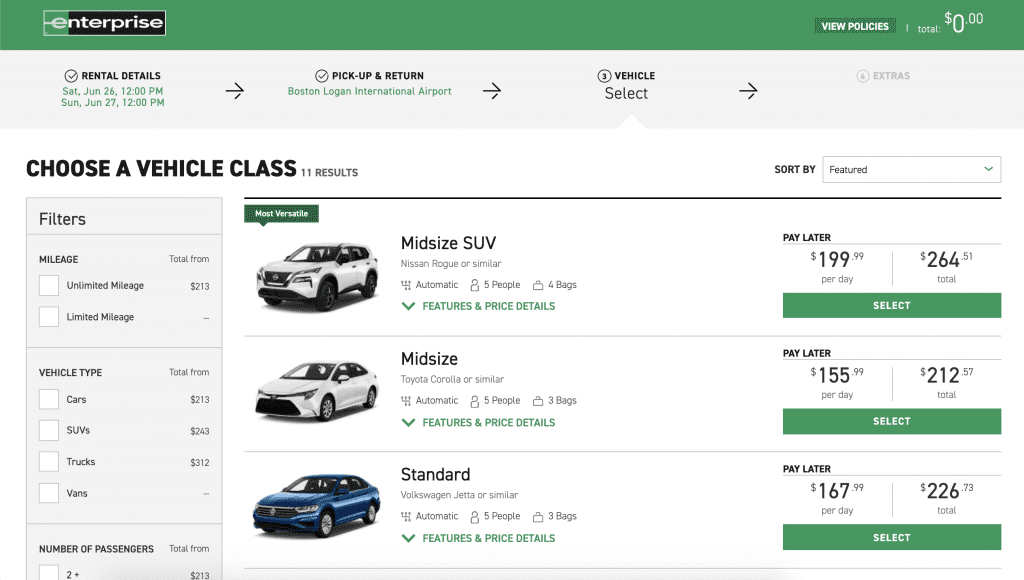
Task: Click the Midsize SUV transmission icon
Action: [x=406, y=285]
